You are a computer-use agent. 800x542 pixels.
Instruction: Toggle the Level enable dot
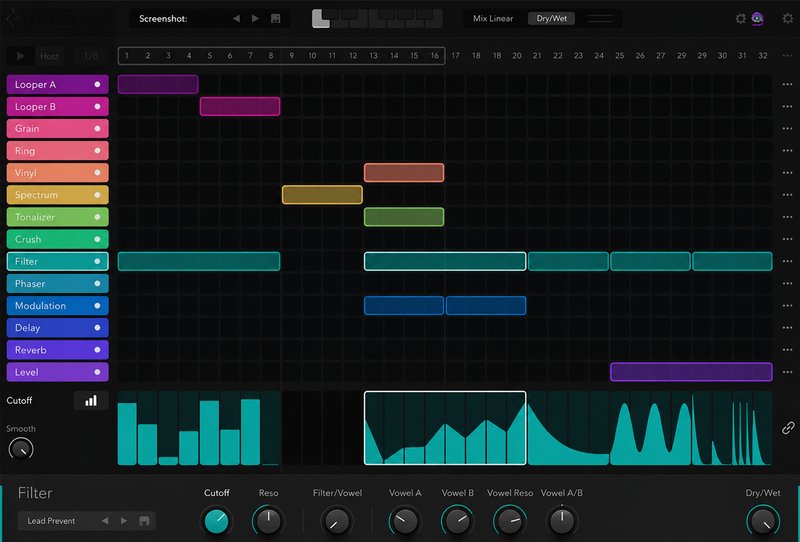click(x=97, y=372)
